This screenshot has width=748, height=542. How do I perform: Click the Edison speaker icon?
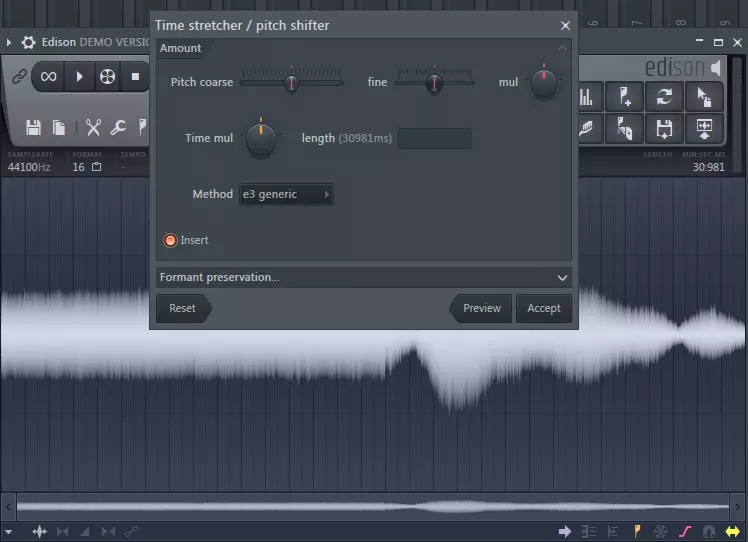pyautogui.click(x=716, y=68)
